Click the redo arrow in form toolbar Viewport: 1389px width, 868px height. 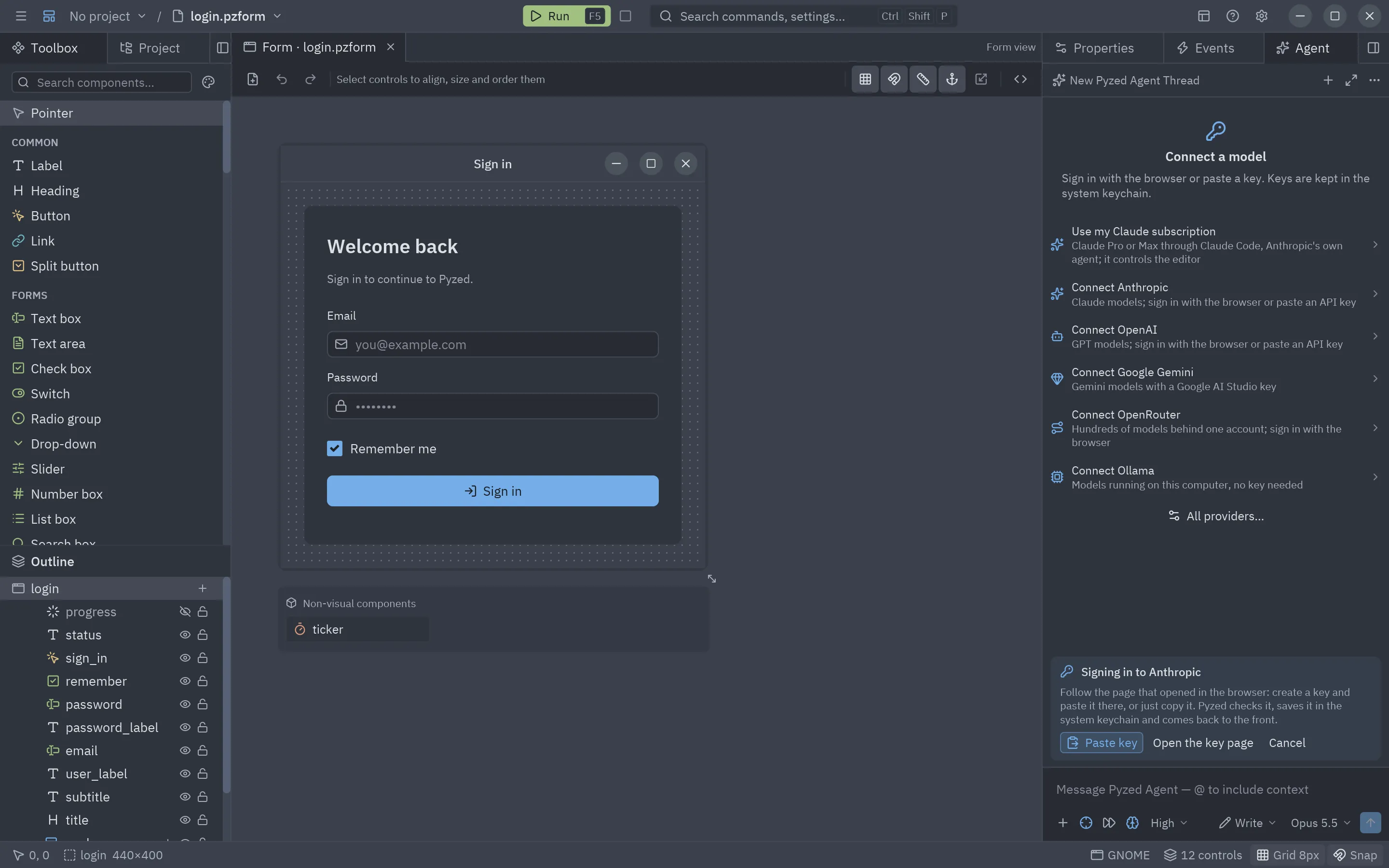(x=311, y=79)
